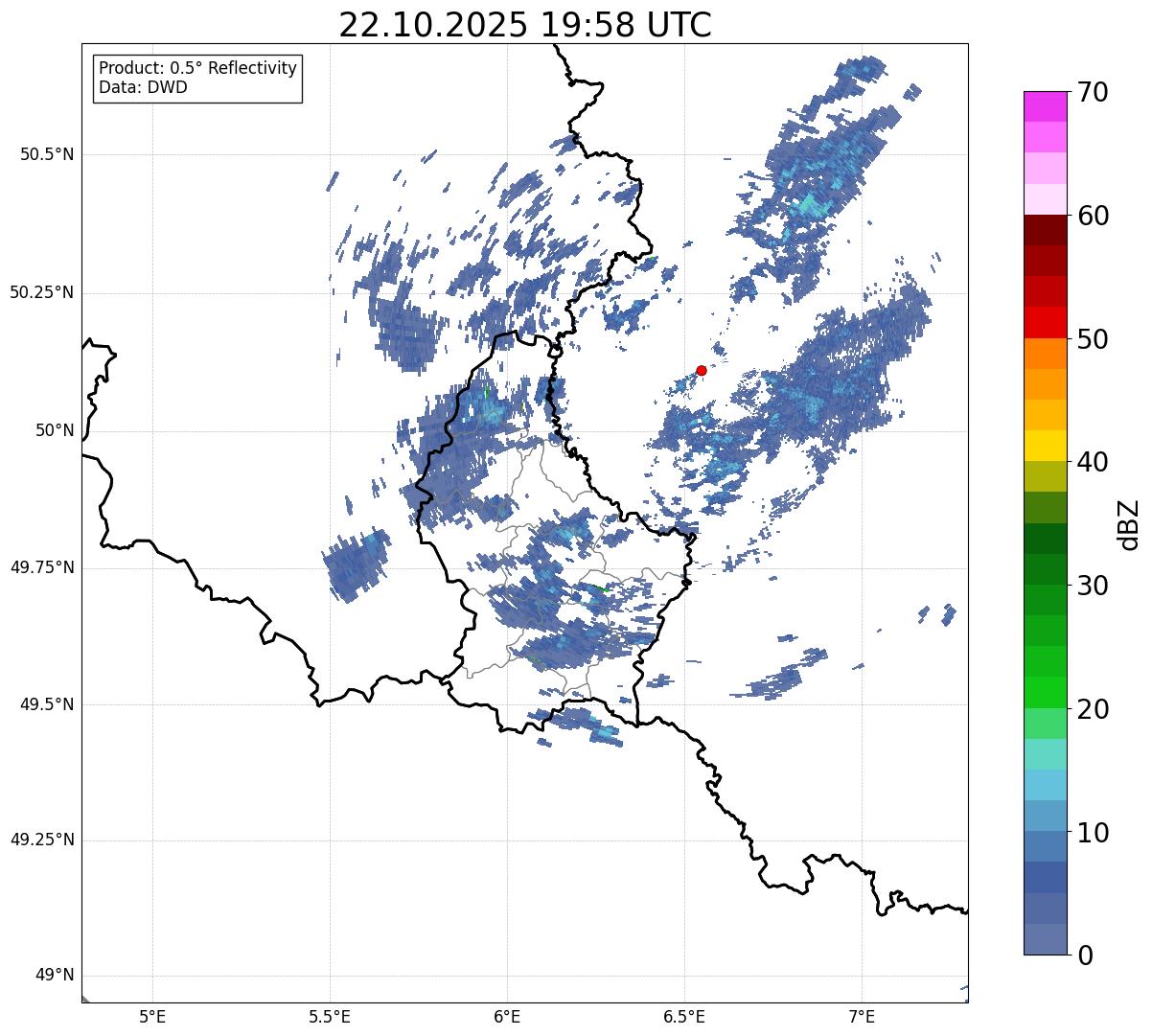This screenshot has height=1036, width=1152.
Task: Pick the grey-blue swatch at colorbar bottom
Action: pyautogui.click(x=1046, y=939)
